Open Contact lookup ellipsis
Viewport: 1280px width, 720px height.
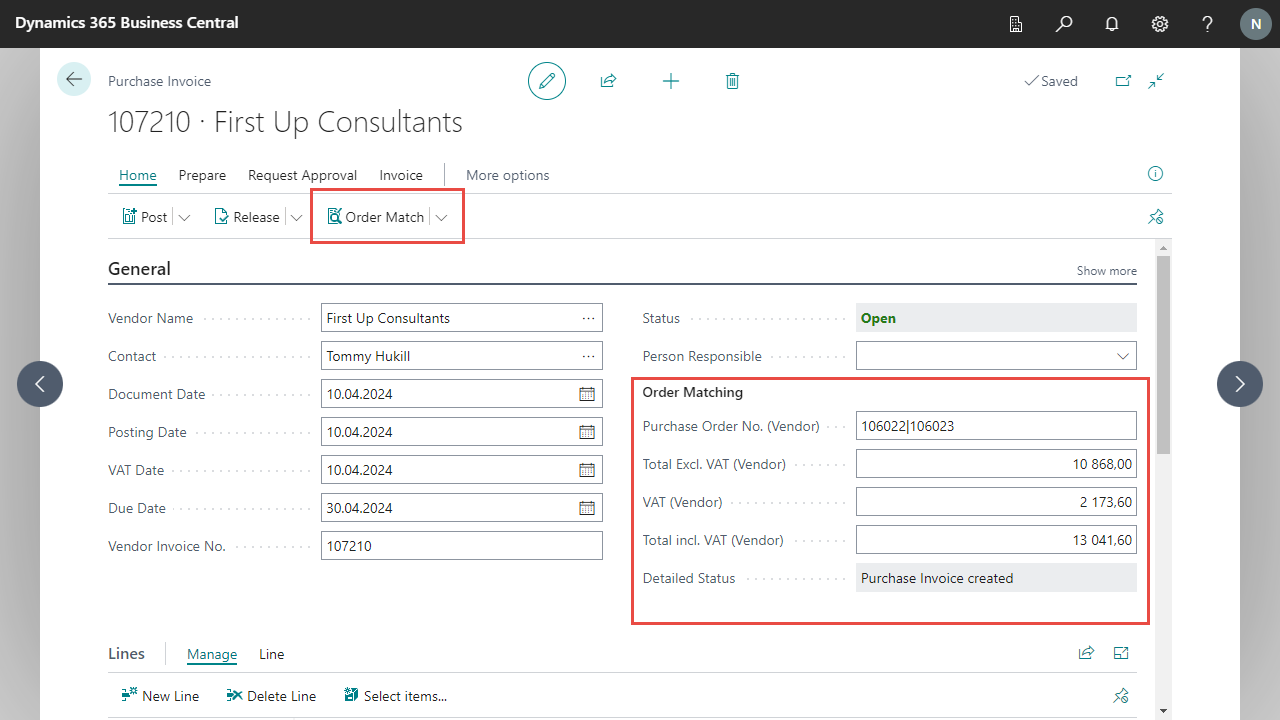click(x=588, y=356)
